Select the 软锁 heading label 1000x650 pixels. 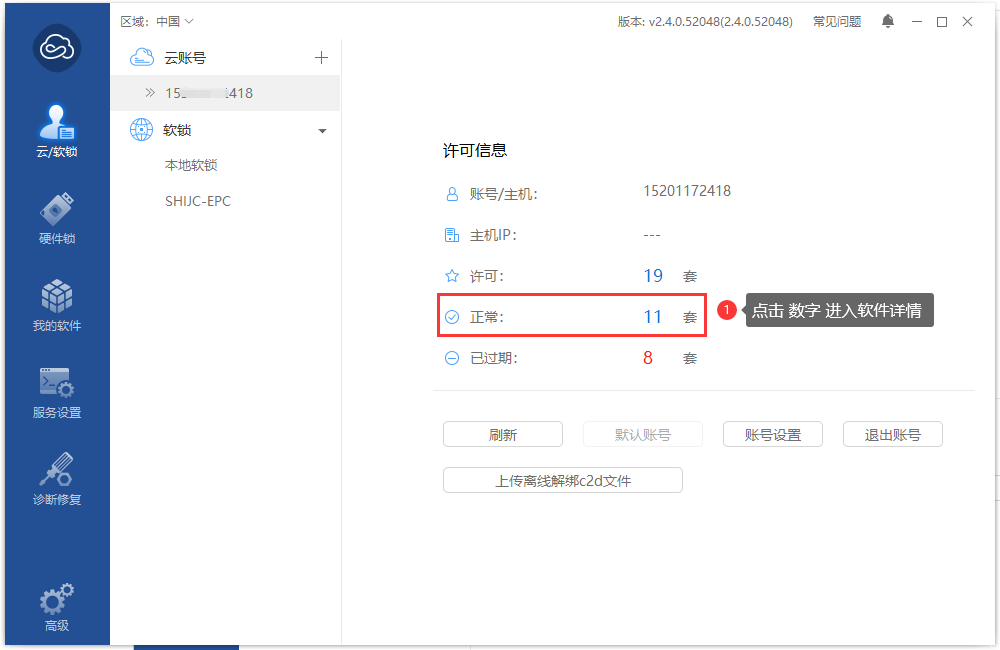pos(177,130)
